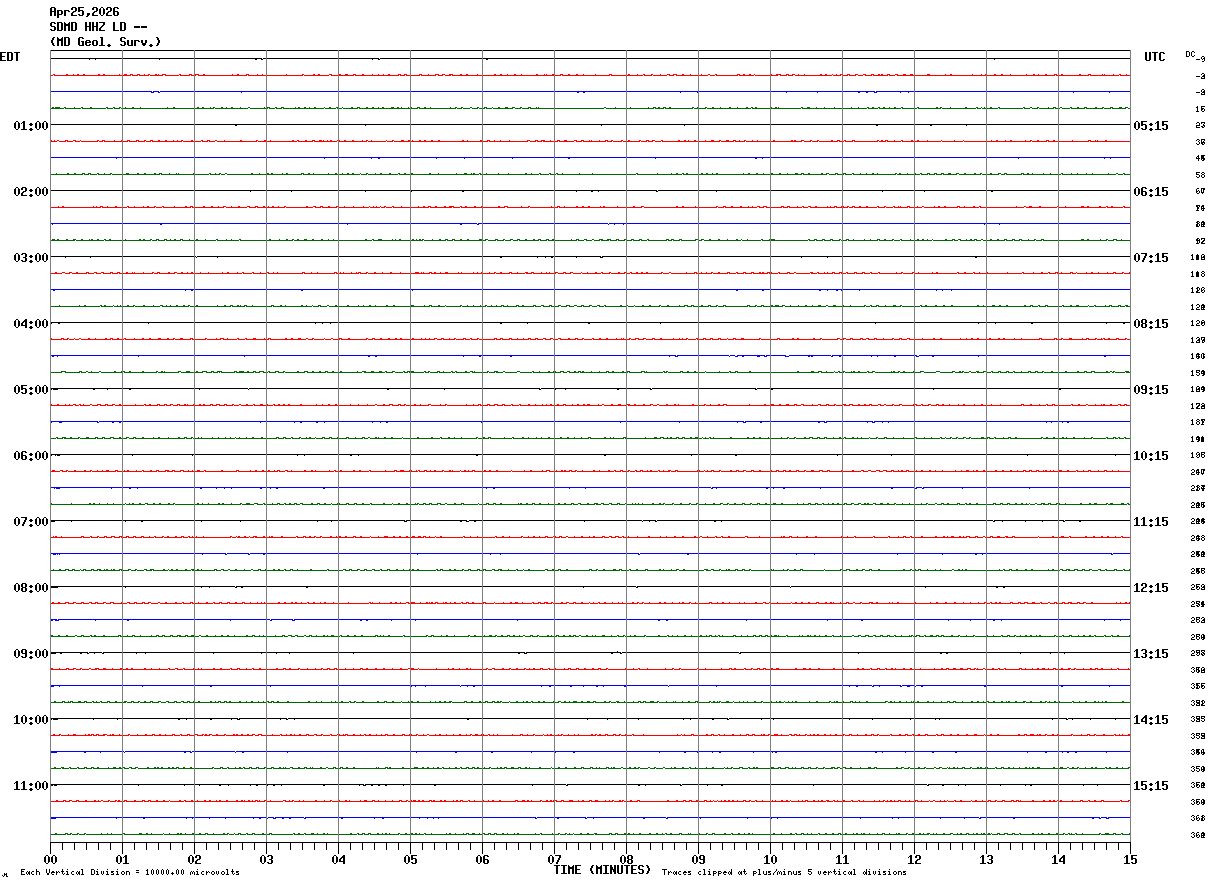Viewport: 1210px width, 886px height.
Task: Click minute tick 07 on the time axis
Action: (x=554, y=858)
